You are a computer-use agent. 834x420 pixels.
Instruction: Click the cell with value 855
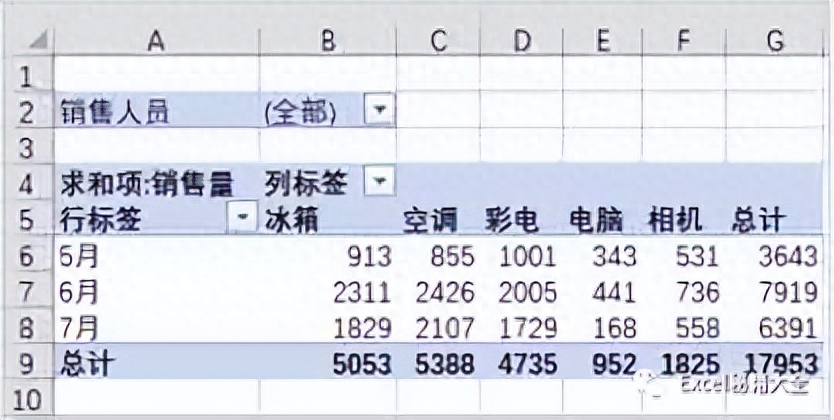click(438, 256)
